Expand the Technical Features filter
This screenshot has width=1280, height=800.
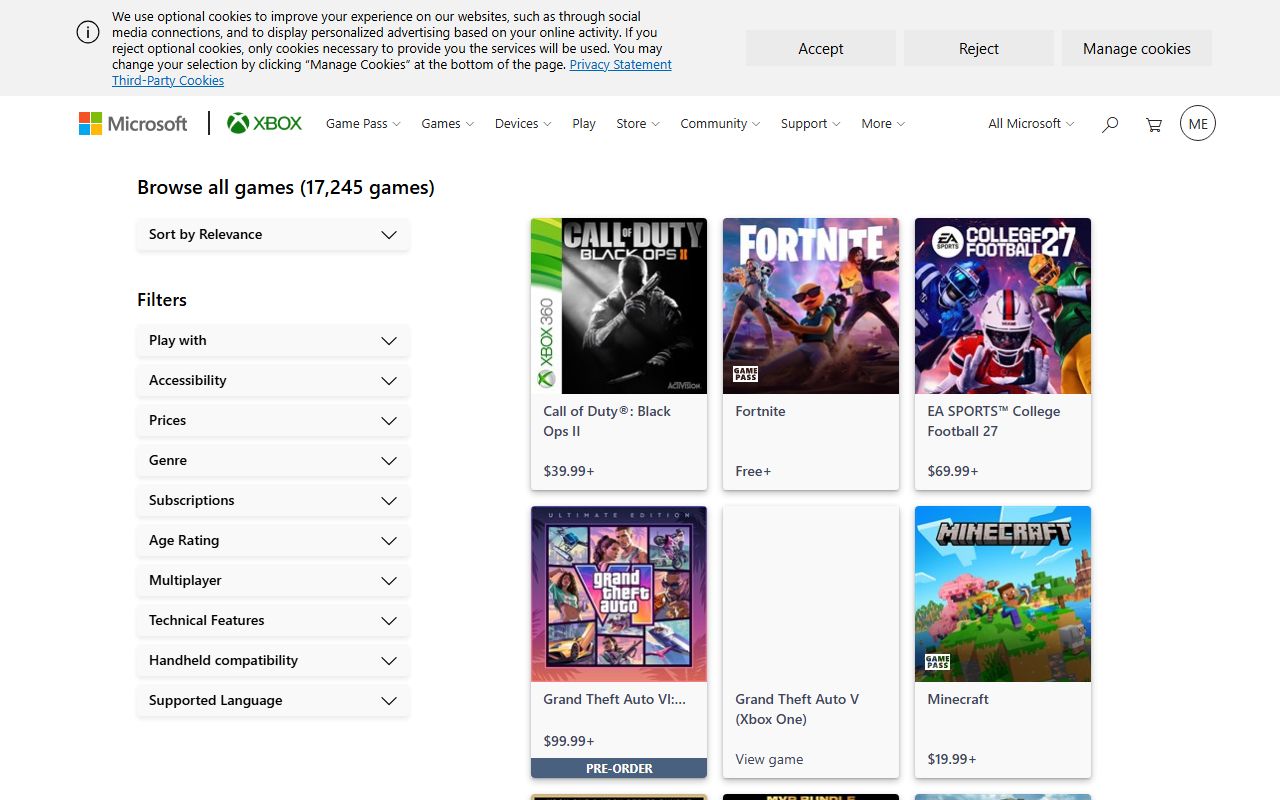point(273,620)
